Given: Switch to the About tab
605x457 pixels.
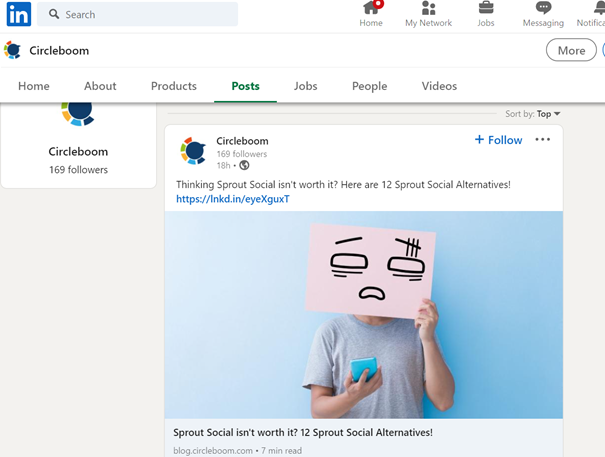Looking at the screenshot, I should (x=100, y=86).
